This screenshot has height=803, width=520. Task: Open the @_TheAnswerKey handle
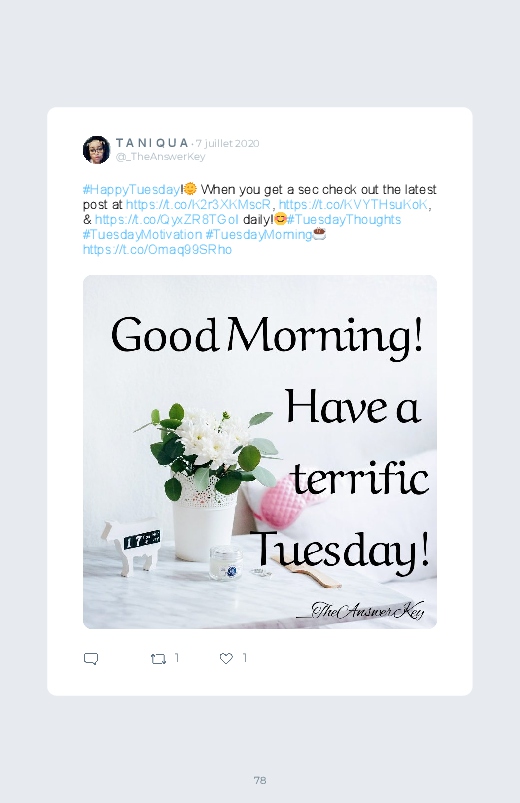point(160,157)
